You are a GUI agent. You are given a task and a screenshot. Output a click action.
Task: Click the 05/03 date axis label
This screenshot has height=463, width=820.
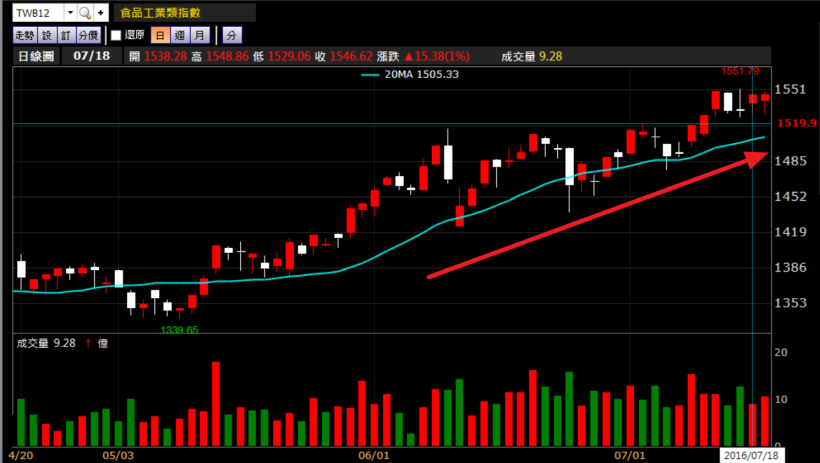118,455
